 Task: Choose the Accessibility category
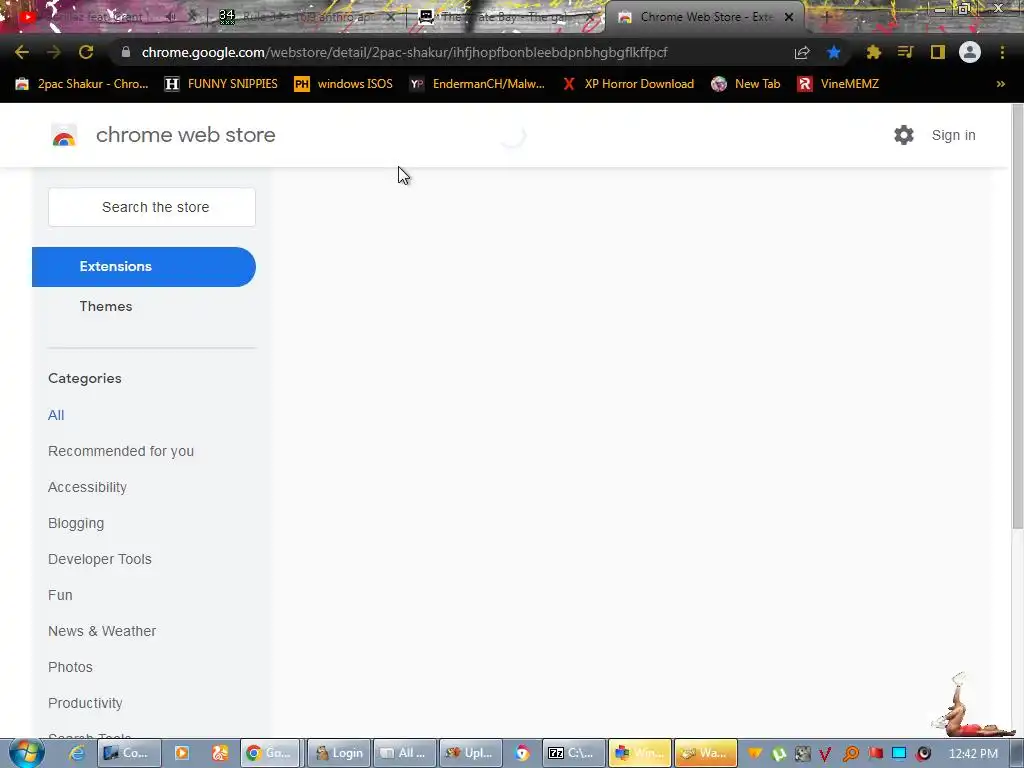(88, 487)
